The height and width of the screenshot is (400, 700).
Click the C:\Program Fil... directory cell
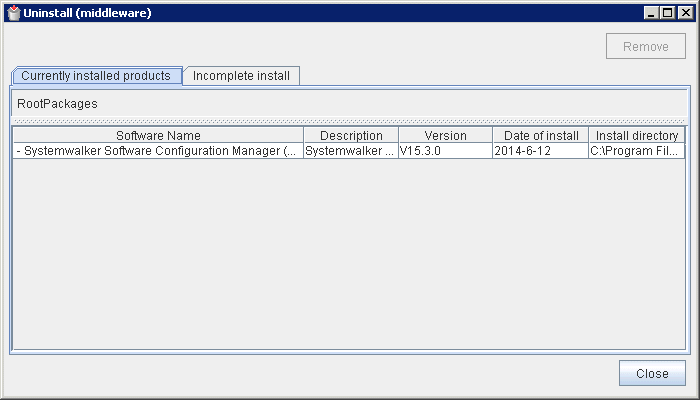click(x=637, y=151)
